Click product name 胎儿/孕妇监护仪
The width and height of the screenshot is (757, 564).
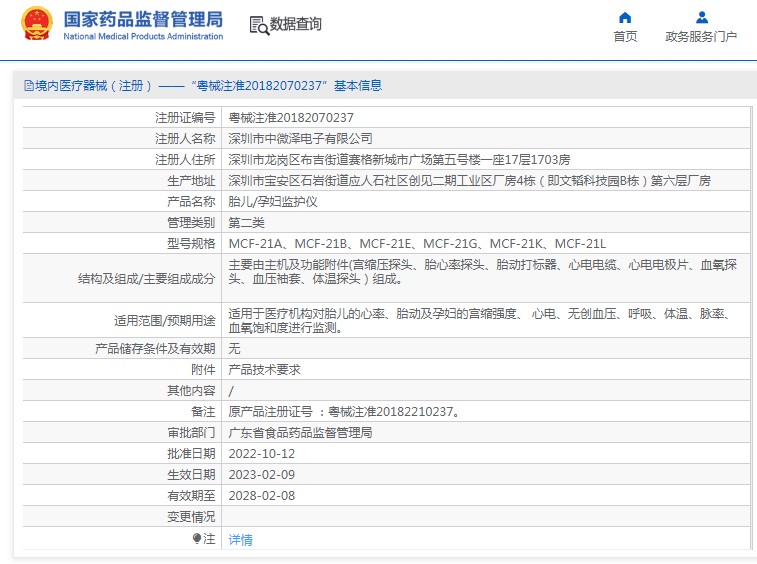coord(273,201)
